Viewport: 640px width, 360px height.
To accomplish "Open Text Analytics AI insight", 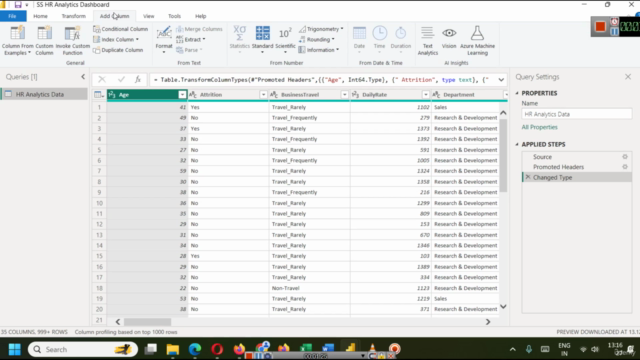I will [427, 40].
